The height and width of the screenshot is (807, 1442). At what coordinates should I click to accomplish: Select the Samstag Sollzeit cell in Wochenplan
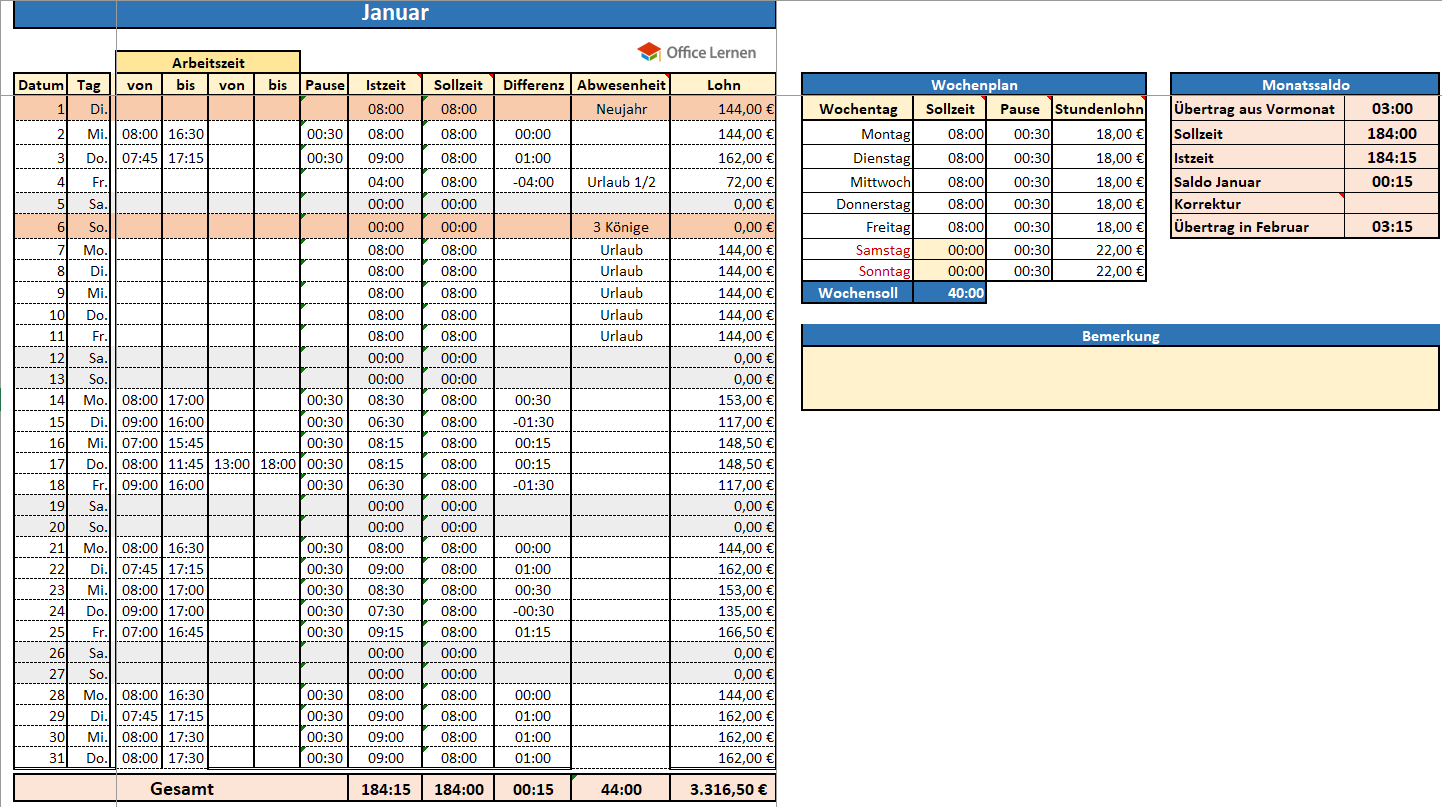pos(949,250)
